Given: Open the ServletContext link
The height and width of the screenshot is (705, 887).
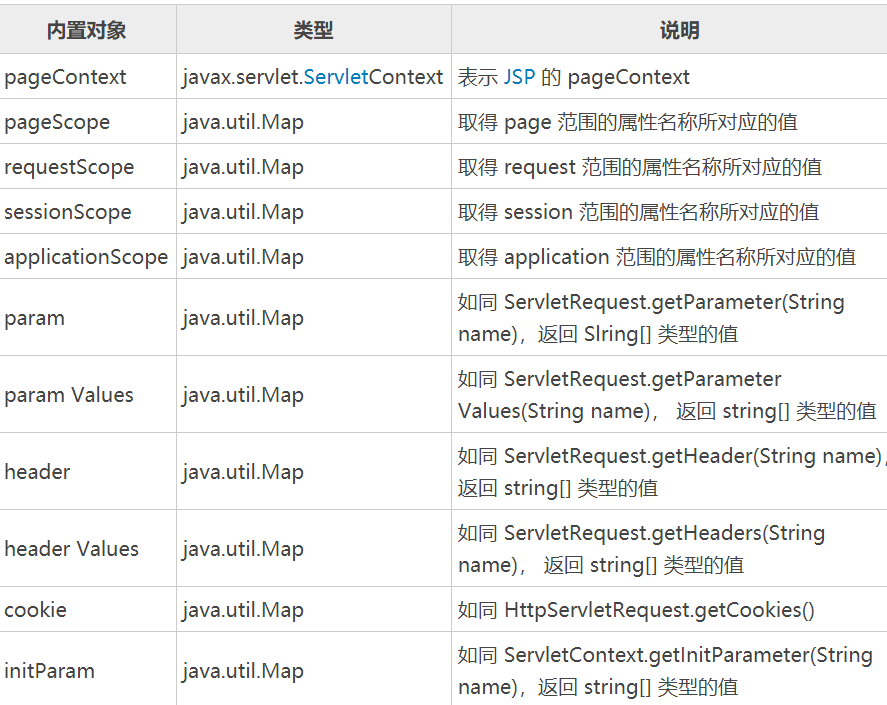Looking at the screenshot, I should [336, 77].
